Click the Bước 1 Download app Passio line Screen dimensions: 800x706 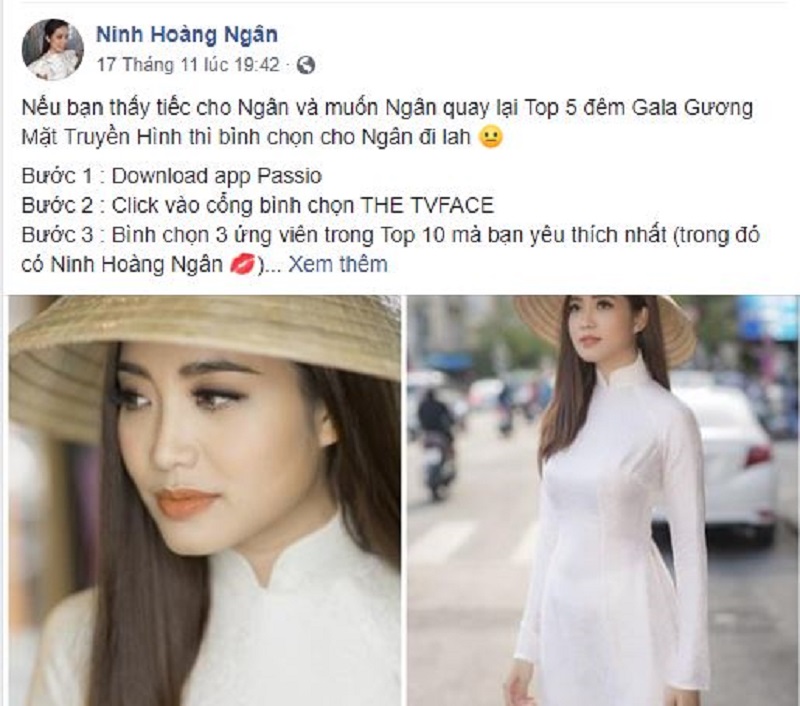pos(171,176)
